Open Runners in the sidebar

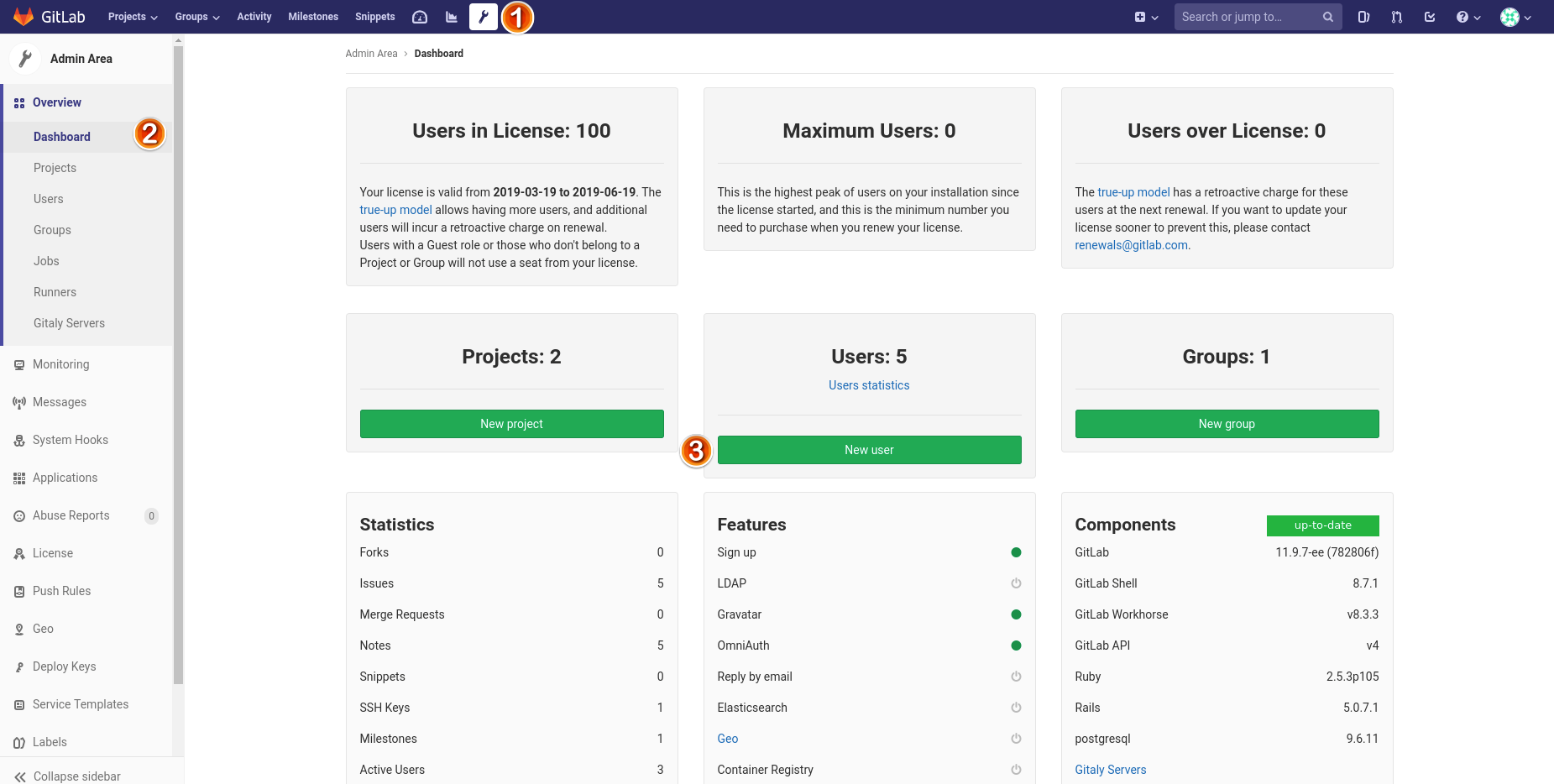(55, 292)
